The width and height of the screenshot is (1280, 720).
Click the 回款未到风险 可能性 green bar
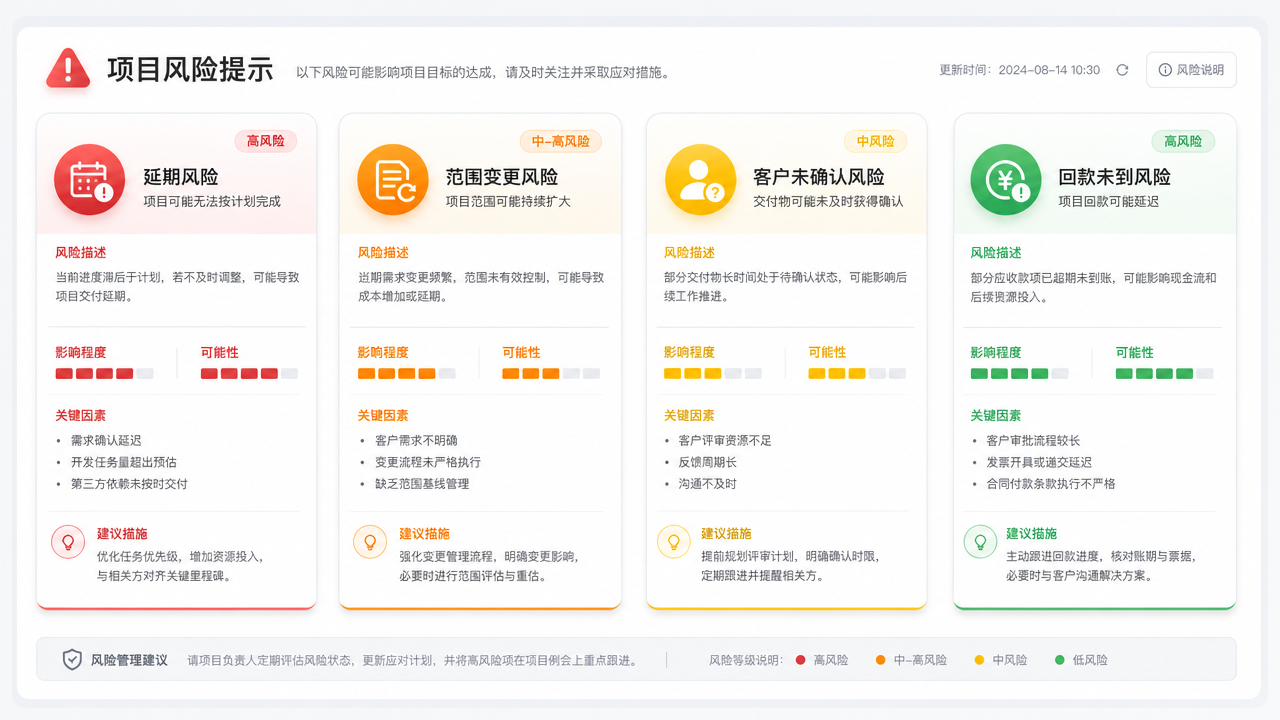[1164, 373]
